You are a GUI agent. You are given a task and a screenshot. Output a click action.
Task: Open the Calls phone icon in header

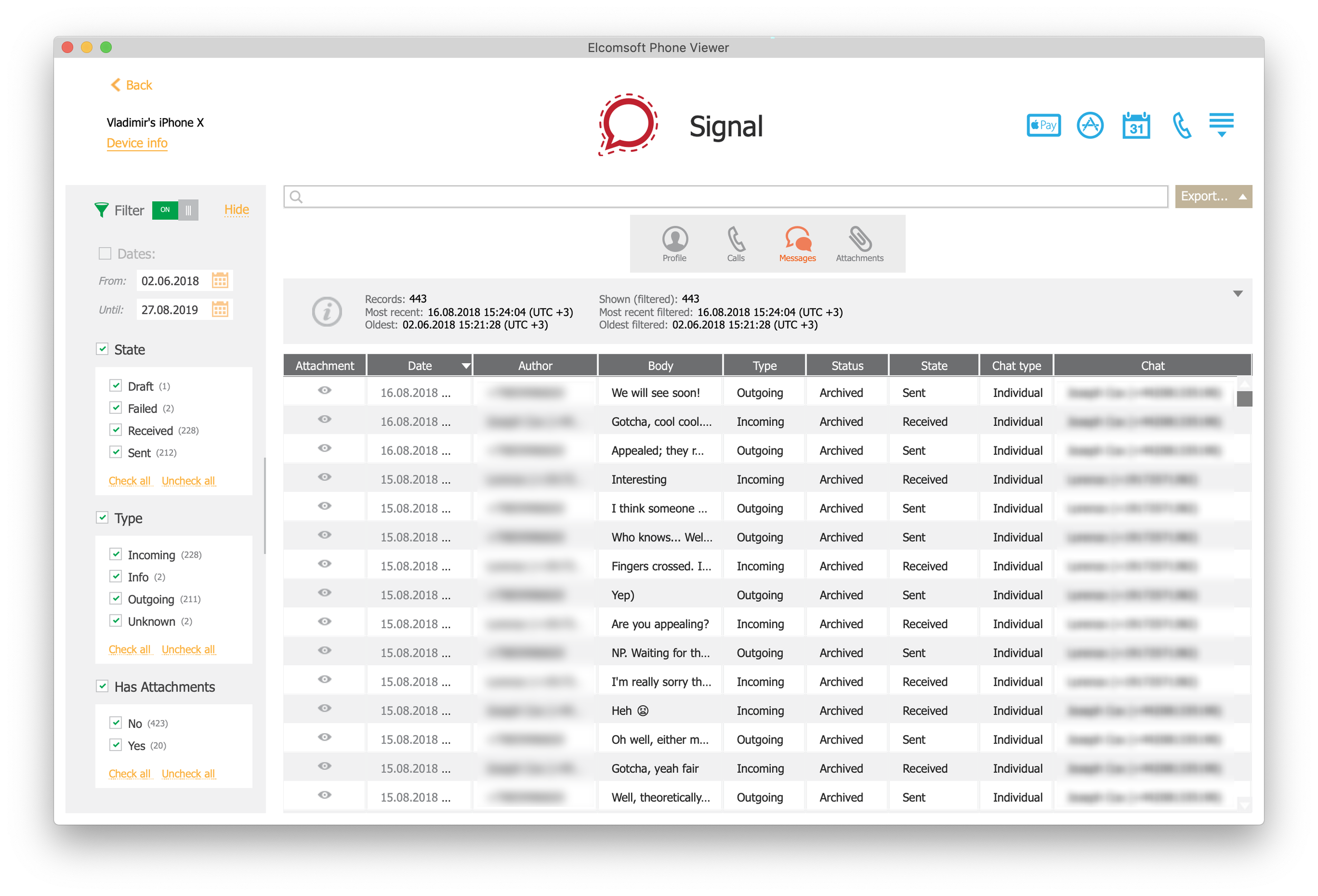coord(1181,125)
